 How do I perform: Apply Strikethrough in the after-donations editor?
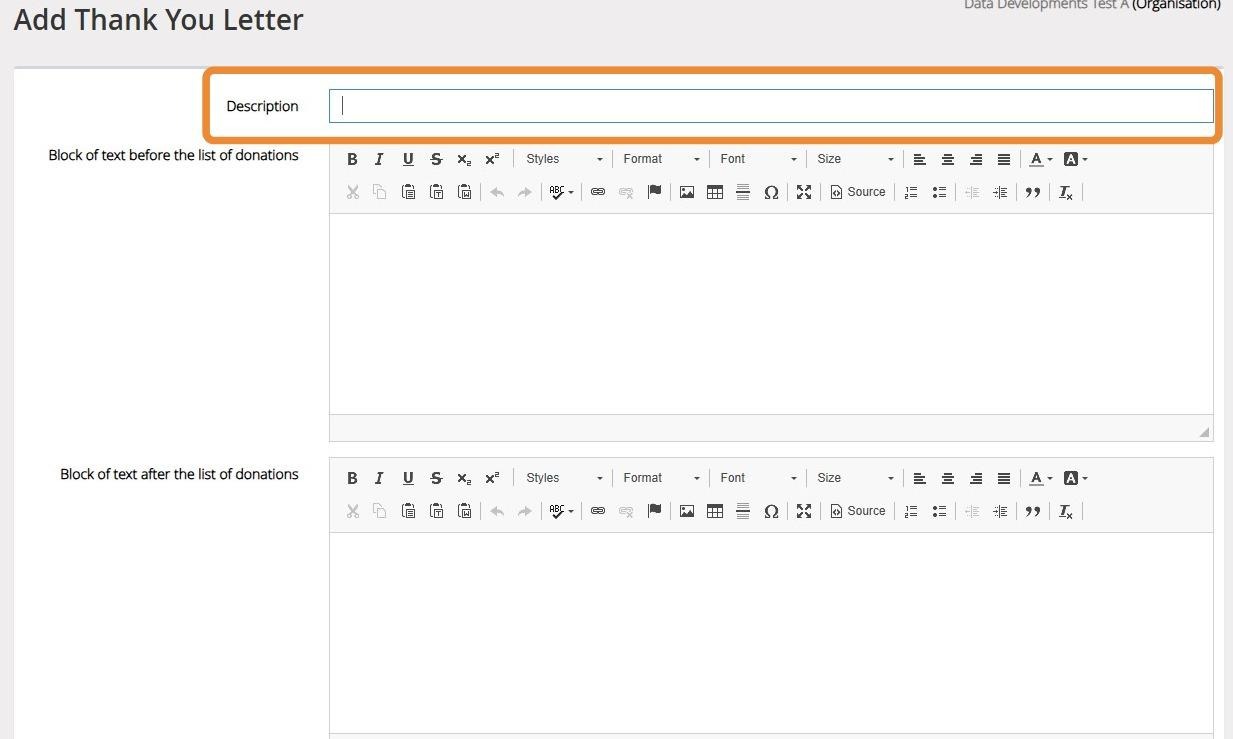coord(436,478)
